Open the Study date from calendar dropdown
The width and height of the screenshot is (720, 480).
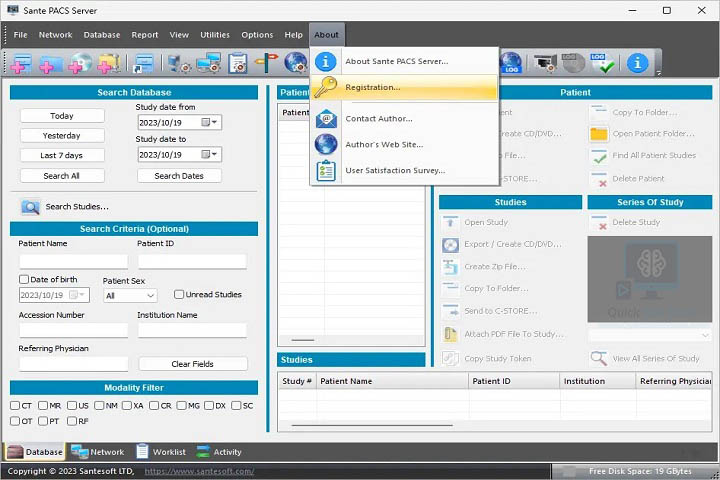(x=210, y=122)
